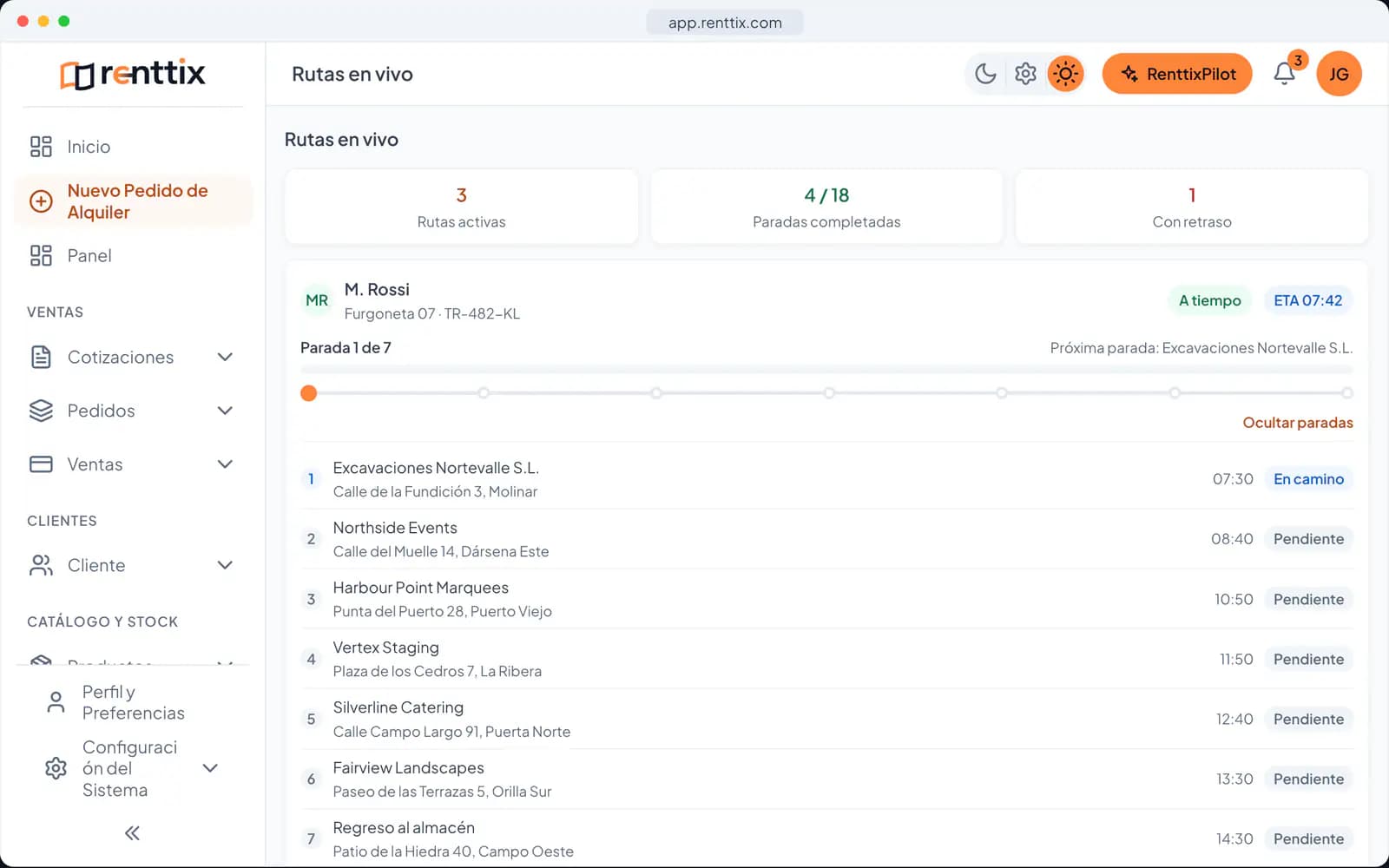Screen dimensions: 1389x868
Task: Hide stops via Ocultar paradas
Action: tap(1297, 423)
